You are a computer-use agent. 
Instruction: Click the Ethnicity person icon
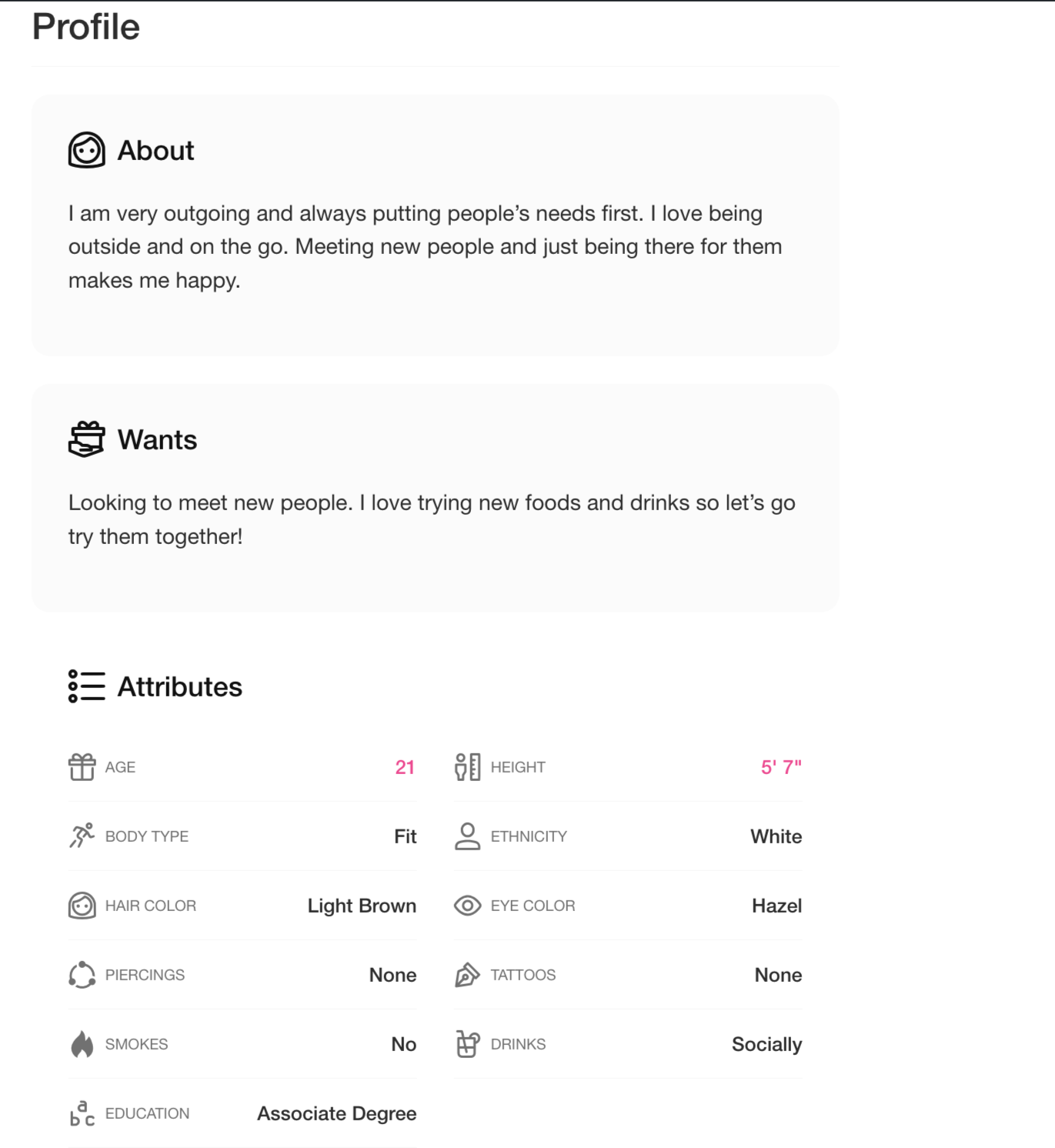click(467, 836)
